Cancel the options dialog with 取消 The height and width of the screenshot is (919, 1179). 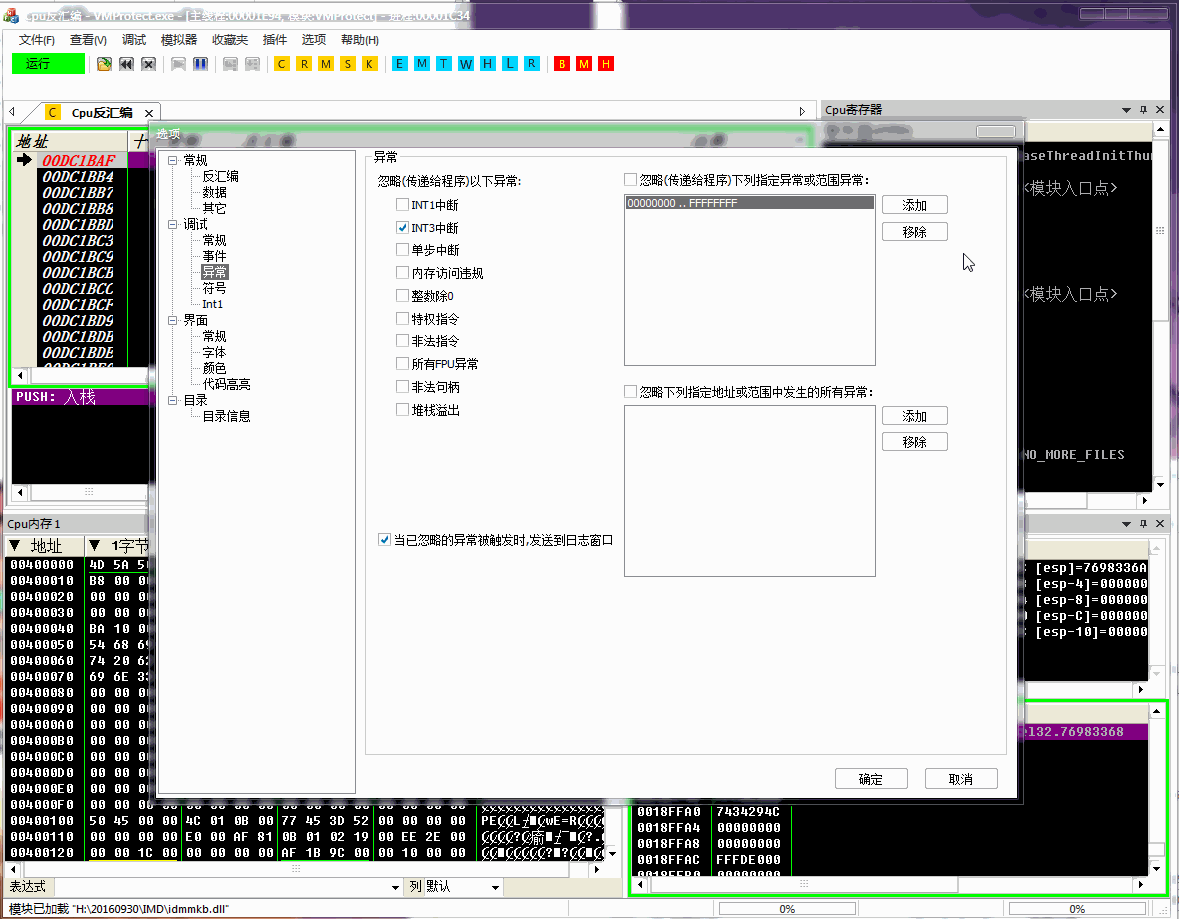coord(961,779)
